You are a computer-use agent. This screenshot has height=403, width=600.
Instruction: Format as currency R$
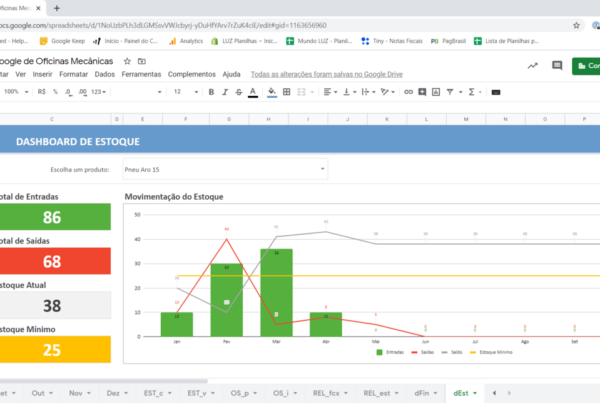tap(42, 92)
